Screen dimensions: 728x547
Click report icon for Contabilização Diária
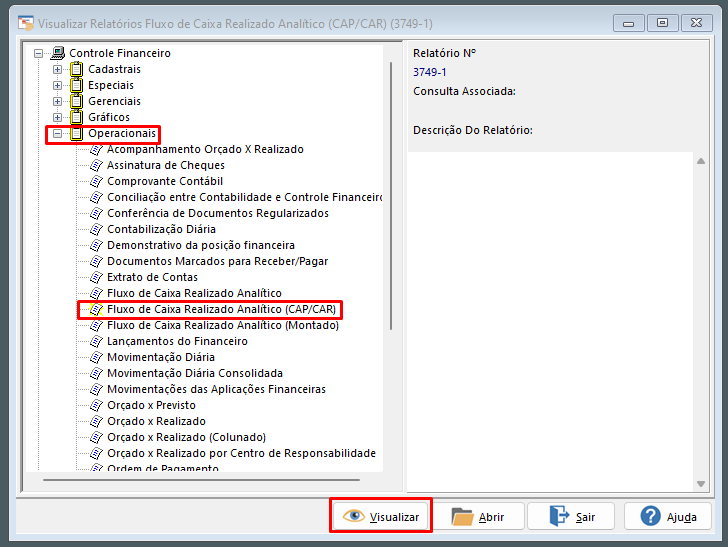[x=96, y=229]
